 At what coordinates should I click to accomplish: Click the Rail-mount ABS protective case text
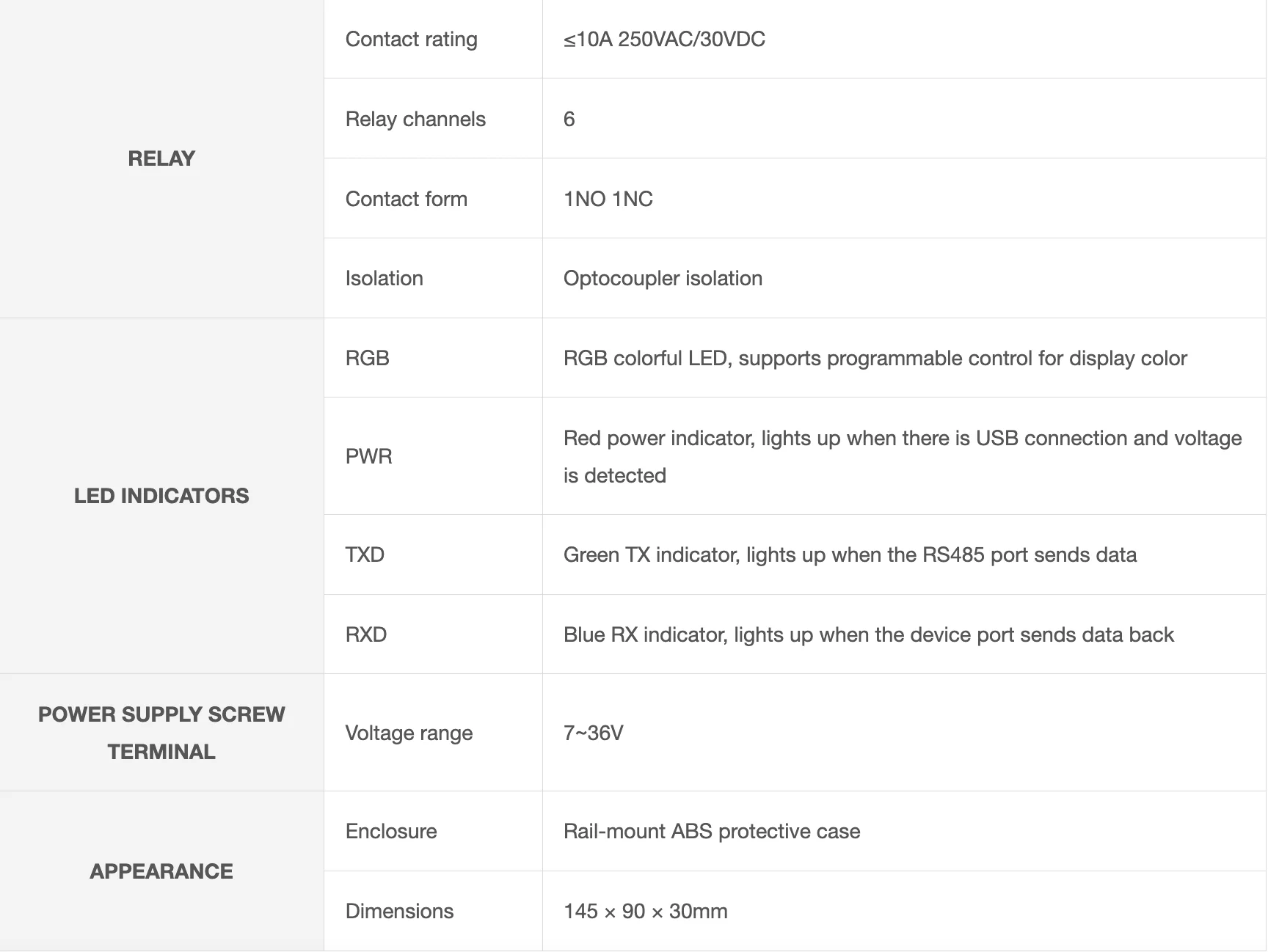711,831
